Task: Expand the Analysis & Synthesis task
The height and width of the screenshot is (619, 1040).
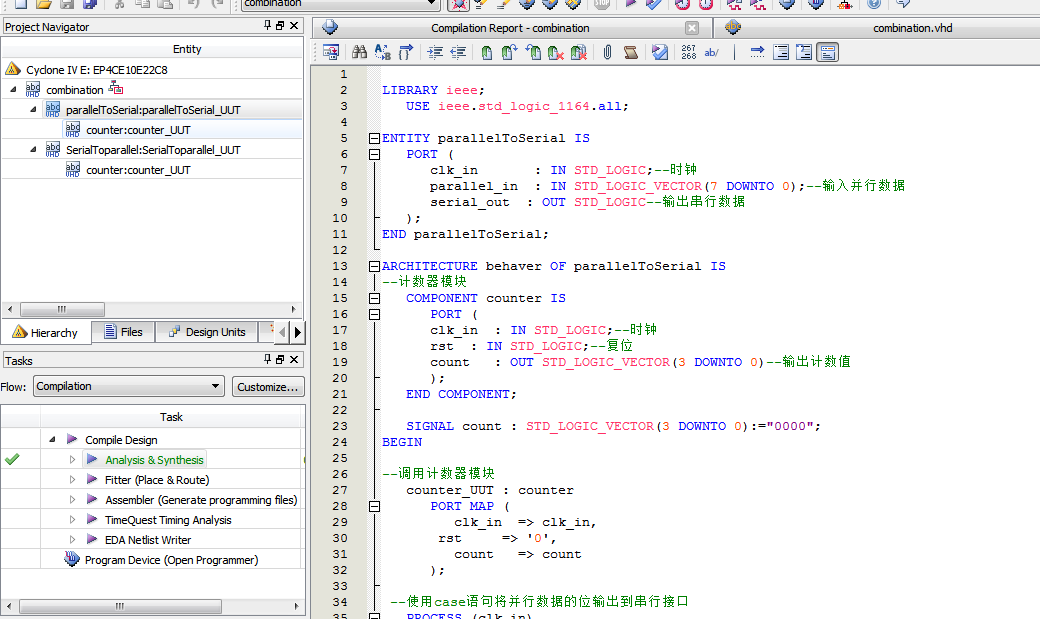Action: [x=72, y=459]
